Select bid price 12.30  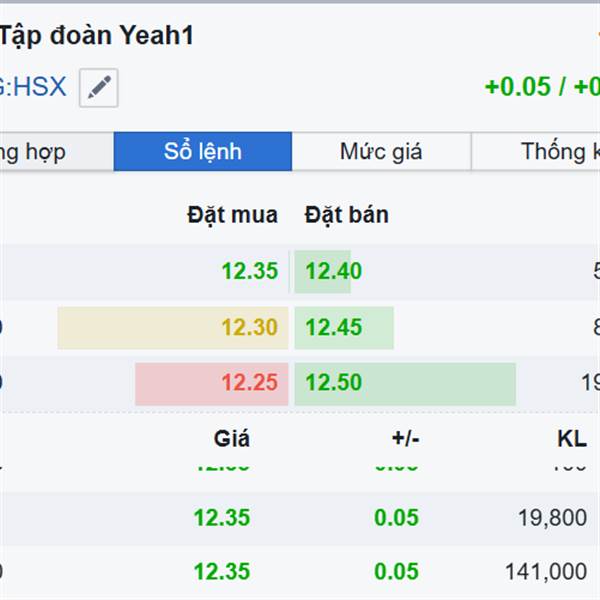click(x=250, y=327)
